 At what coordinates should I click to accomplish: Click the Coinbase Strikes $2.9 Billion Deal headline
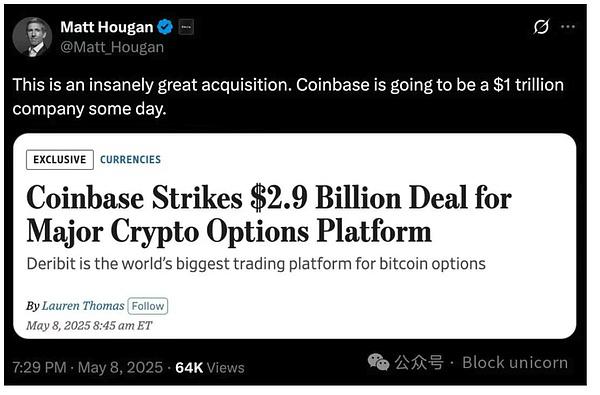pyautogui.click(x=269, y=214)
